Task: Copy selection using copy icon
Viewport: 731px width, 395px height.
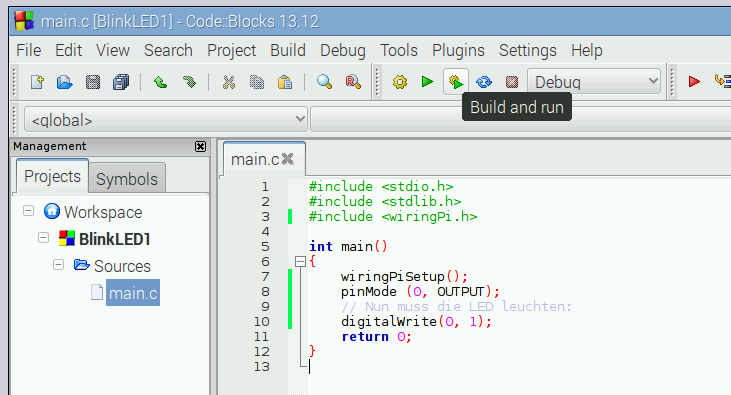Action: pos(256,83)
